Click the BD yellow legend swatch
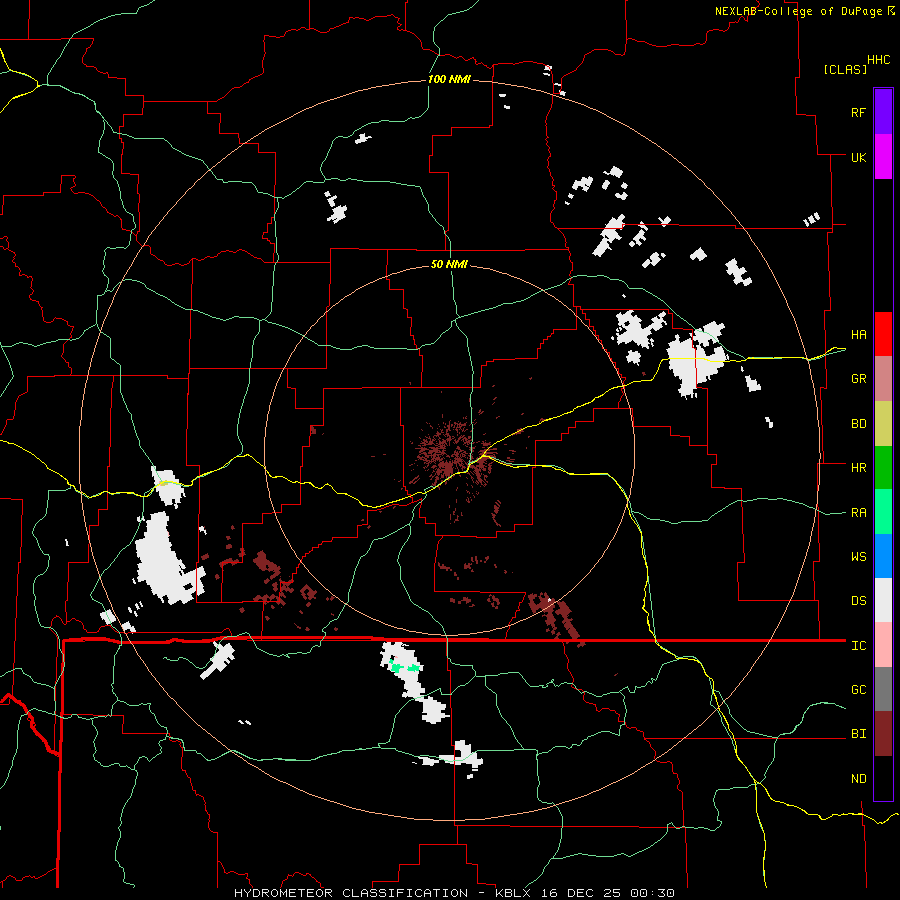The width and height of the screenshot is (900, 900). pos(883,423)
